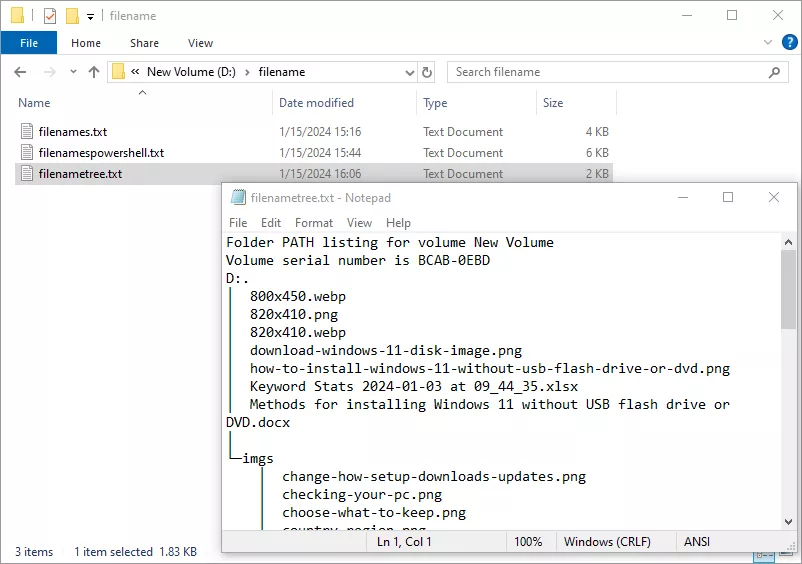Select the filenames.txt file

point(73,132)
